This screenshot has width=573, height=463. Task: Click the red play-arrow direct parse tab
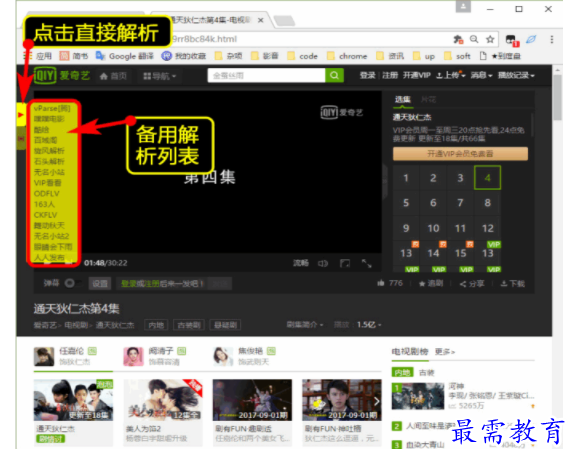21,115
